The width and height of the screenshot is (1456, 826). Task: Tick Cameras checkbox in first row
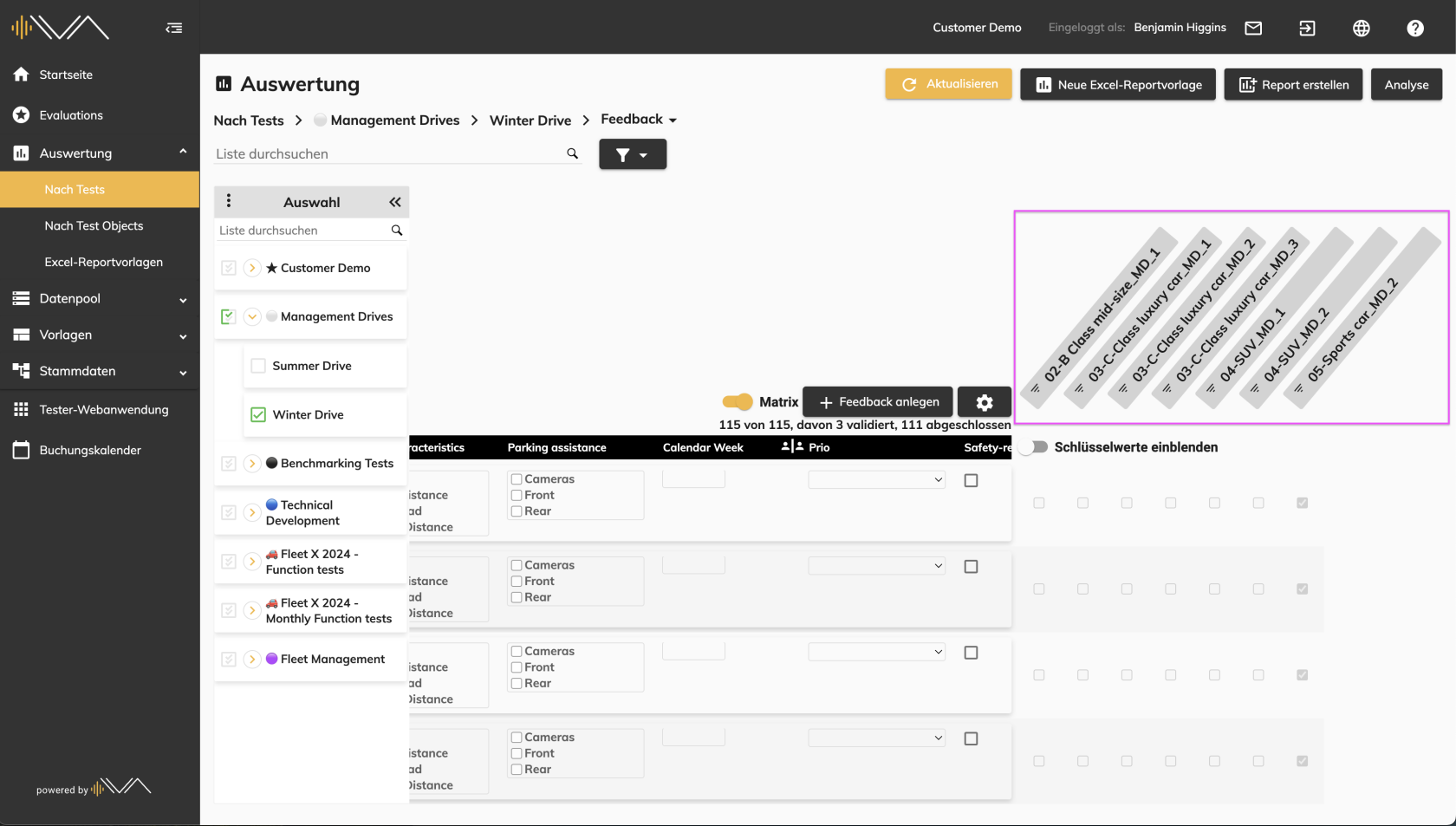tap(517, 478)
